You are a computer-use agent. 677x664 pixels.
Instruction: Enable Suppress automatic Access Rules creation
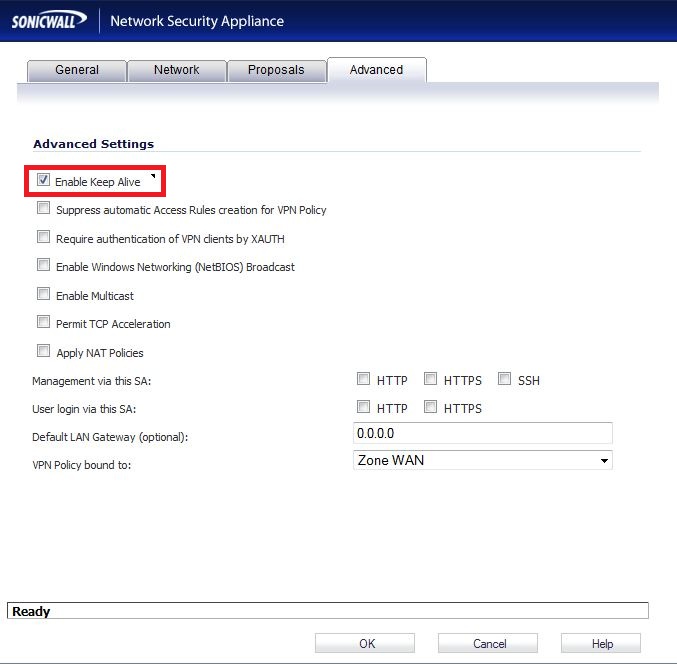(x=43, y=209)
